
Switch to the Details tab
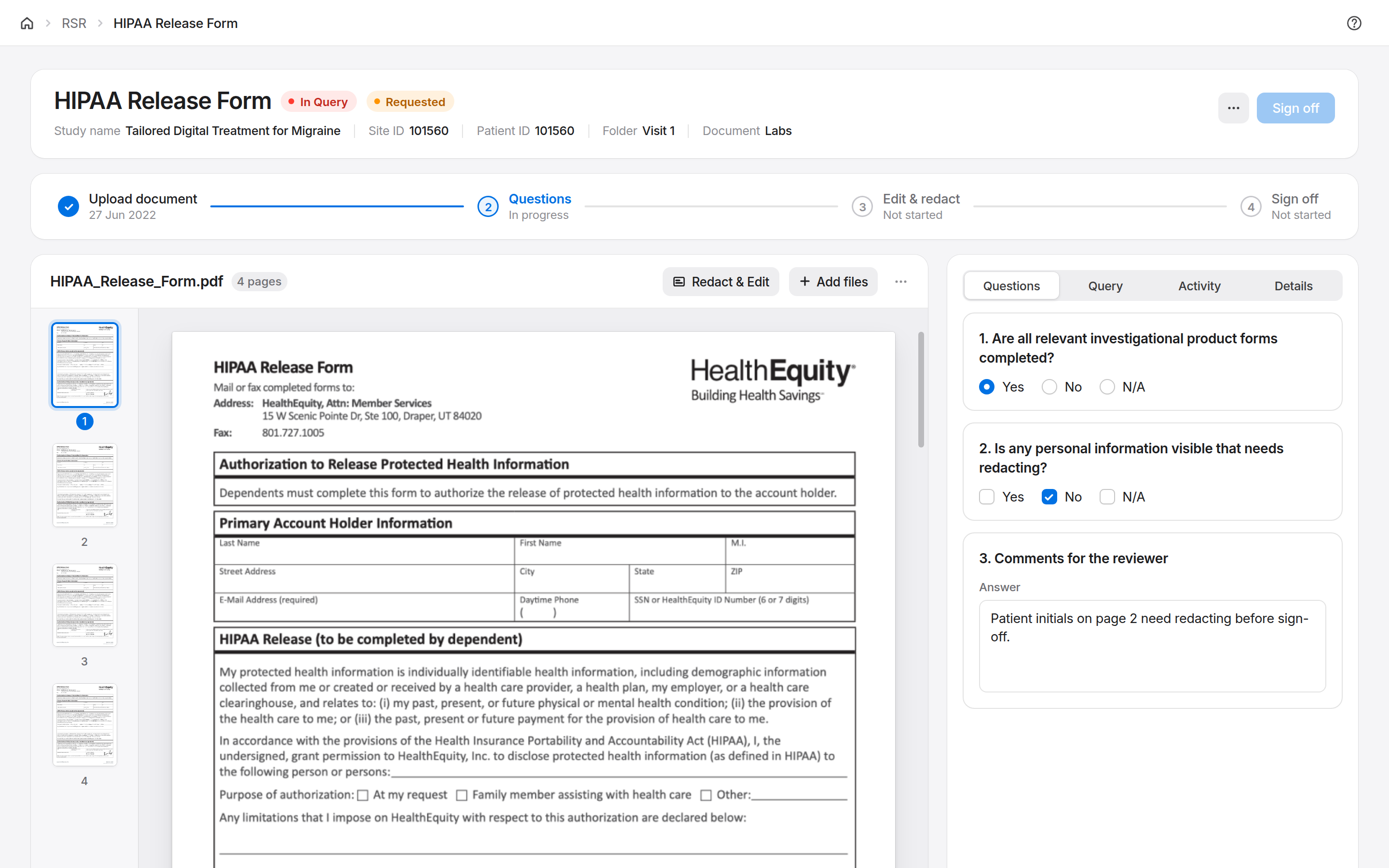[1293, 286]
